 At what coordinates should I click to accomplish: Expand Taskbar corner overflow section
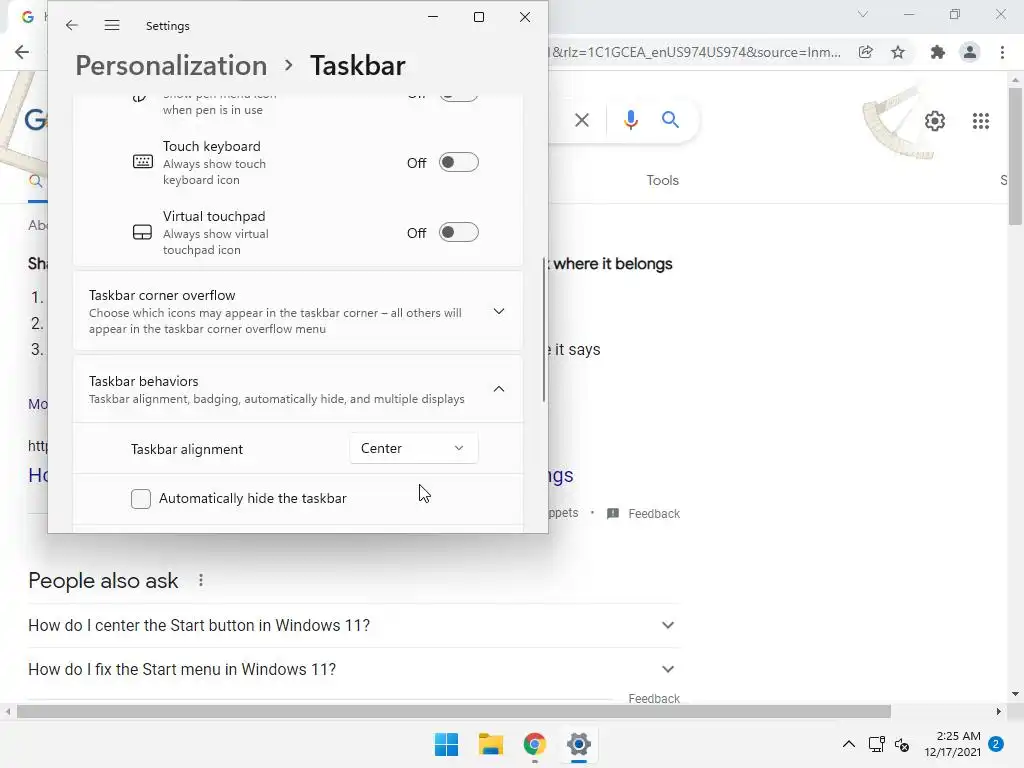point(499,312)
